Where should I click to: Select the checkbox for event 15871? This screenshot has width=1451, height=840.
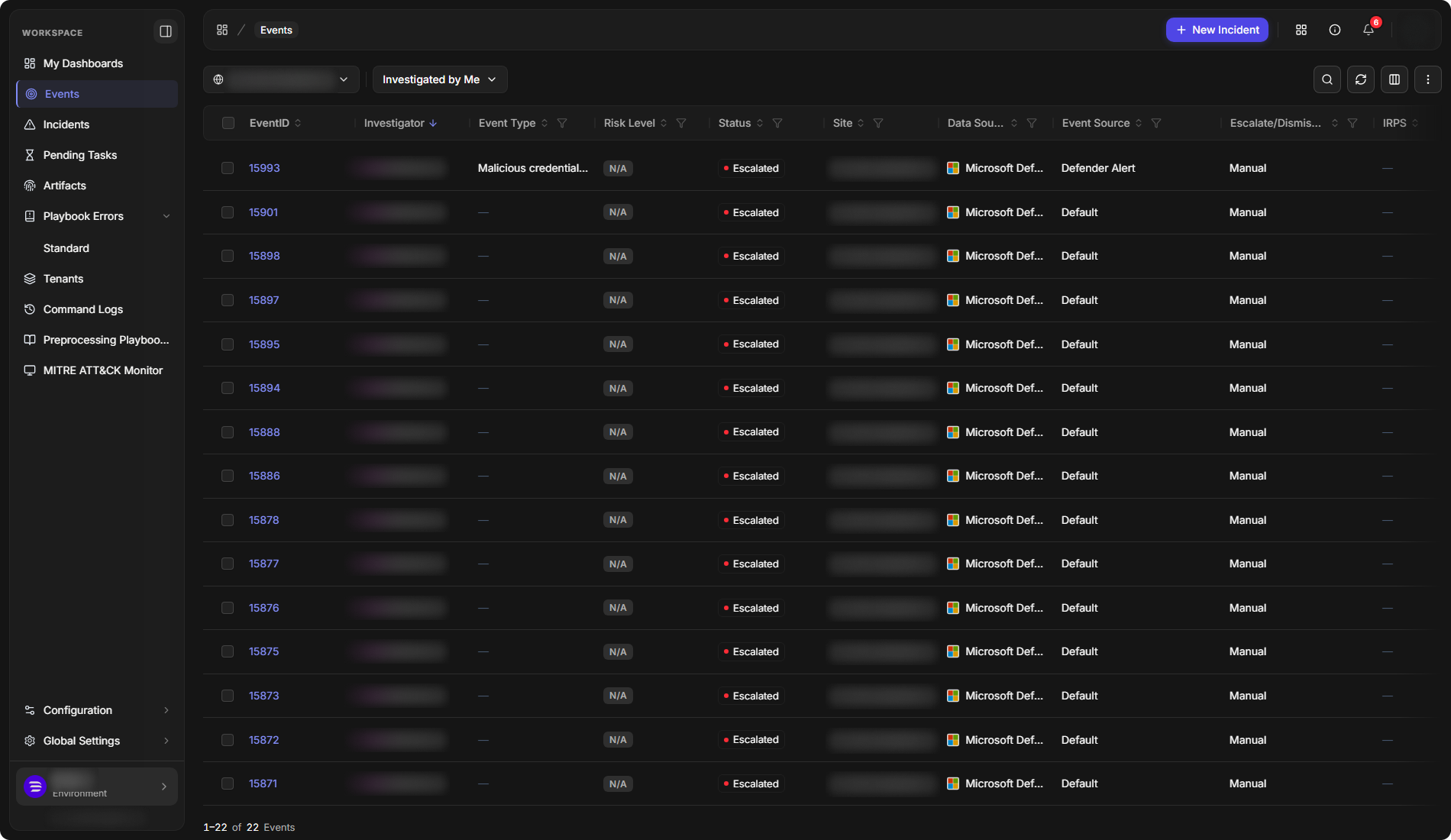coord(228,783)
